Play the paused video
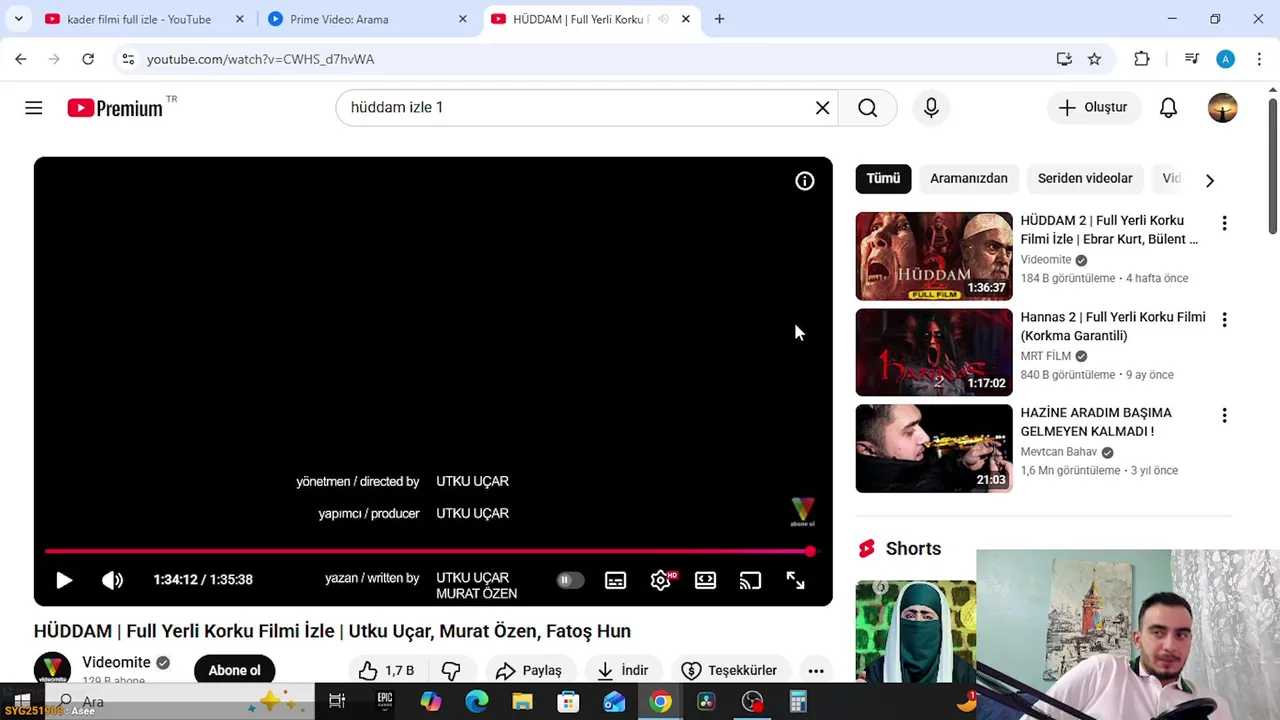1280x720 pixels. tap(64, 580)
